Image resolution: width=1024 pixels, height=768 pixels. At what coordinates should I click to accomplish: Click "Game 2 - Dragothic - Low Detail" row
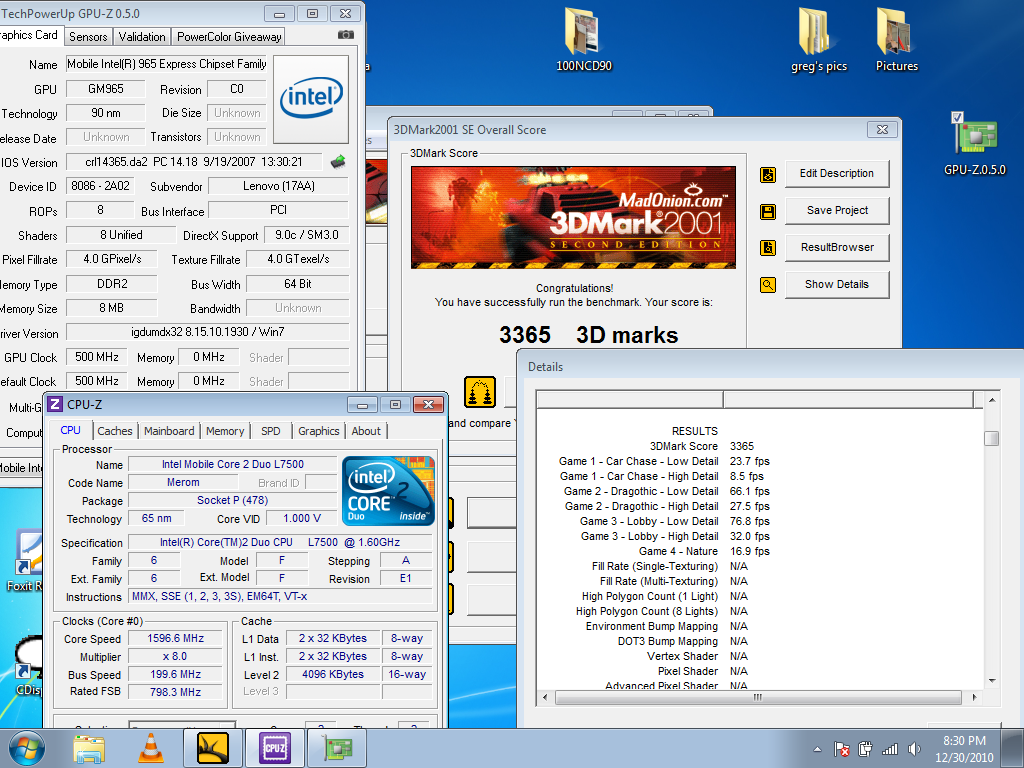[667, 491]
